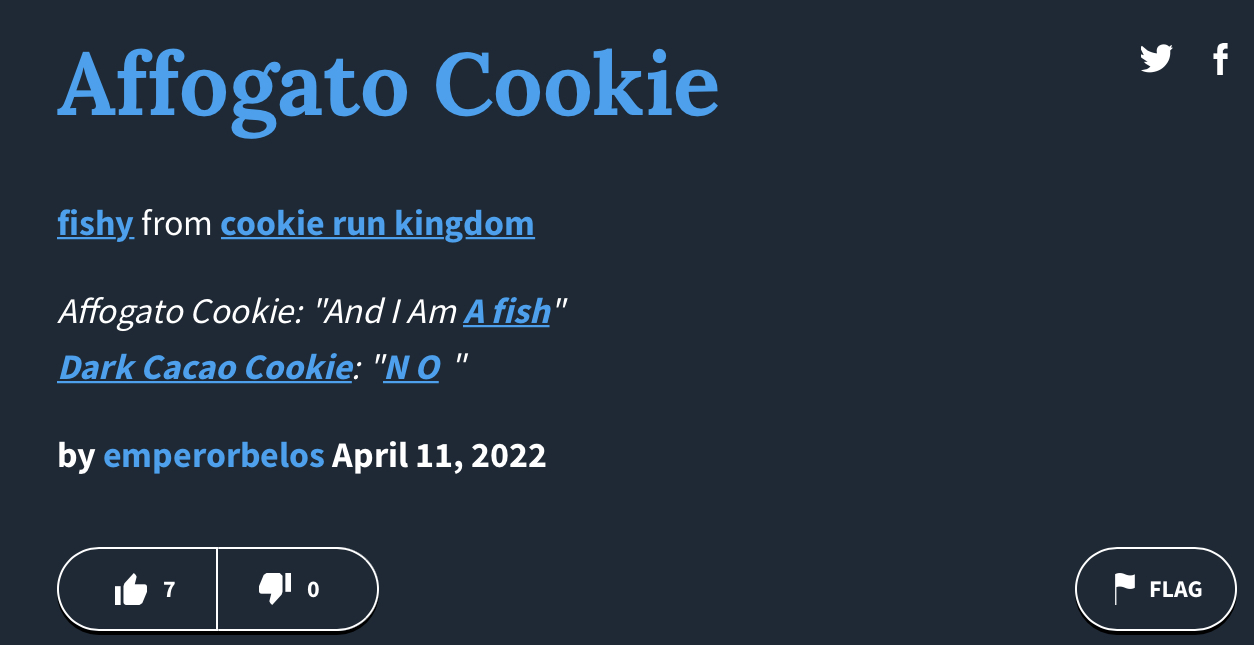Click the April 11, 2022 date
Viewport: 1254px width, 645px height.
tap(439, 456)
